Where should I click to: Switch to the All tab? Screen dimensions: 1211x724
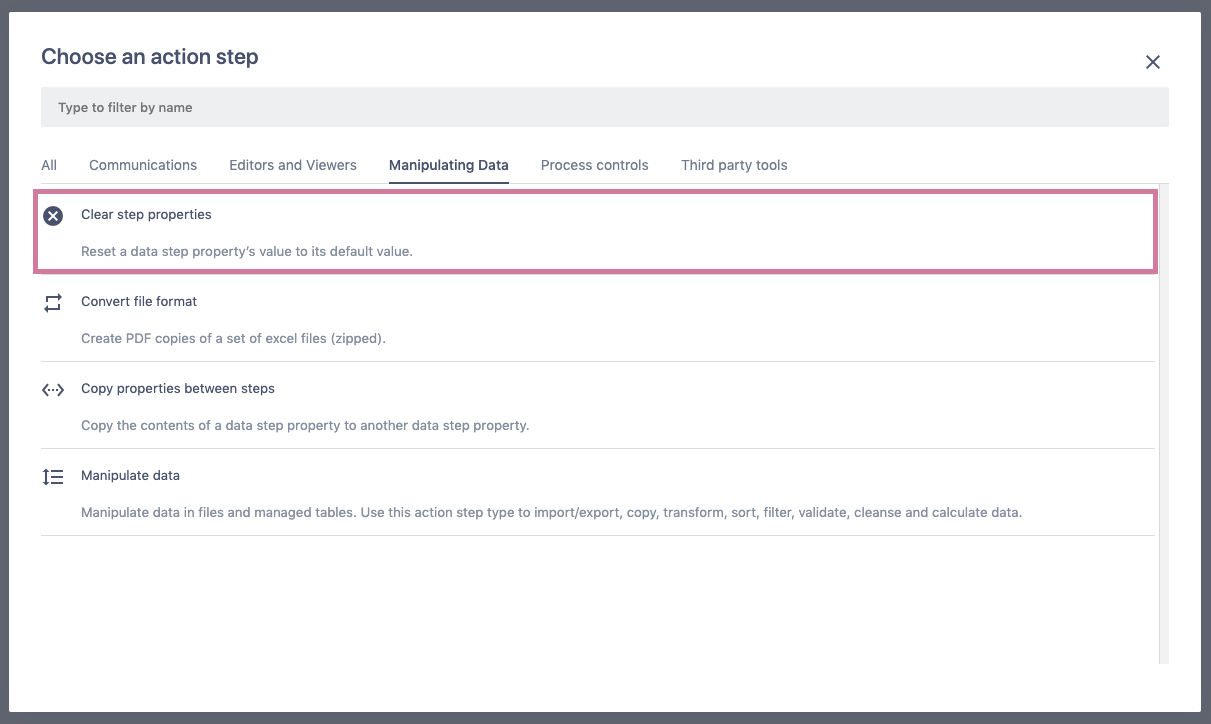(x=49, y=165)
